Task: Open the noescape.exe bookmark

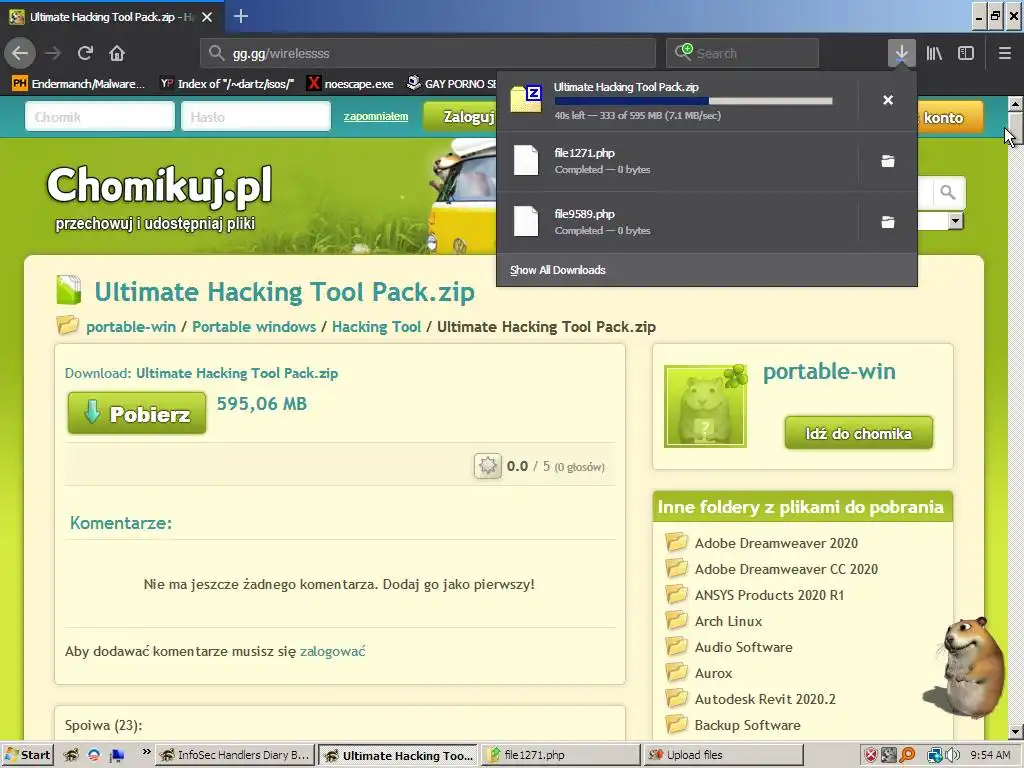Action: (x=351, y=84)
